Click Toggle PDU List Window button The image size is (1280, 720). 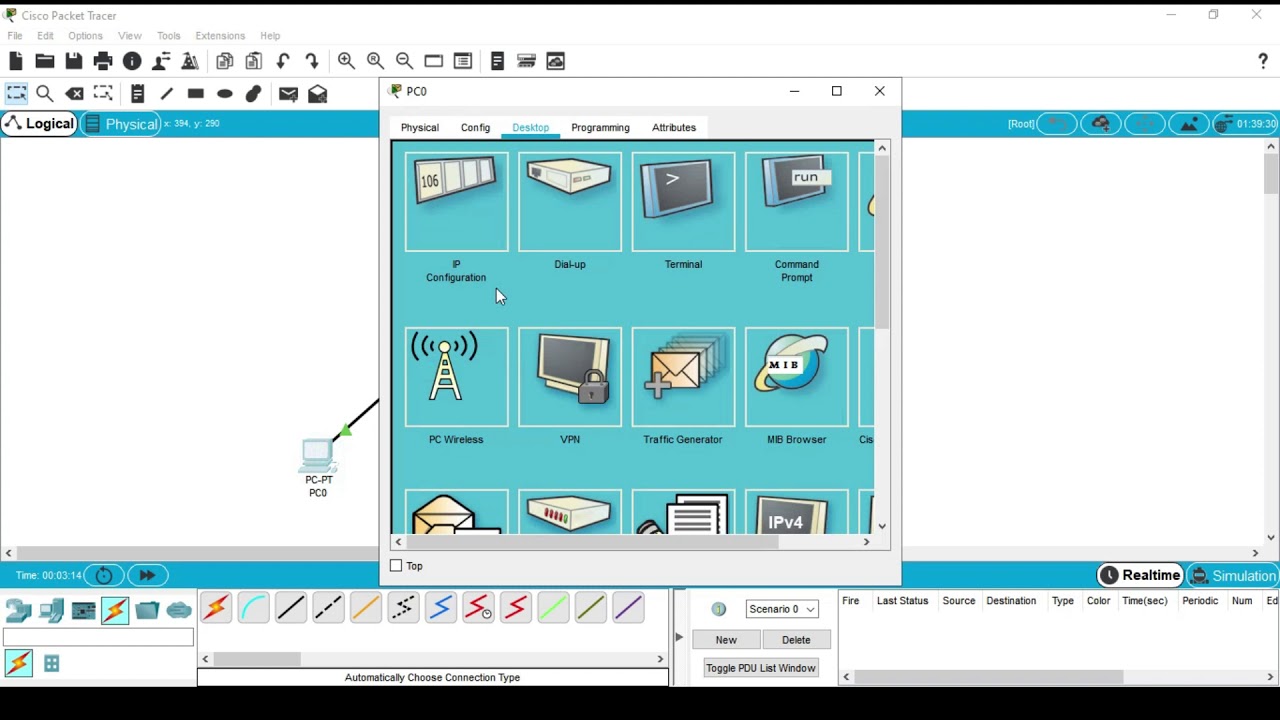(x=761, y=668)
